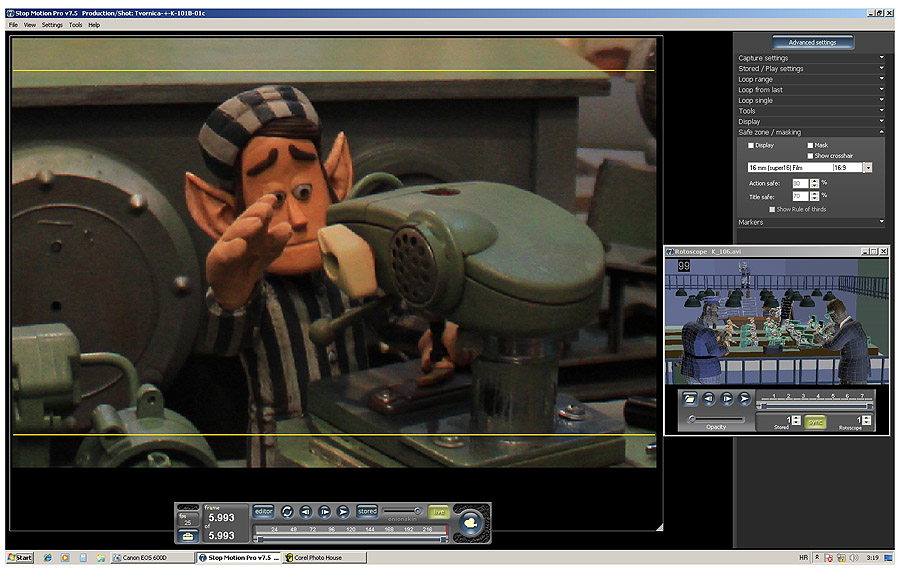Click the Windows Start button

coord(20,558)
